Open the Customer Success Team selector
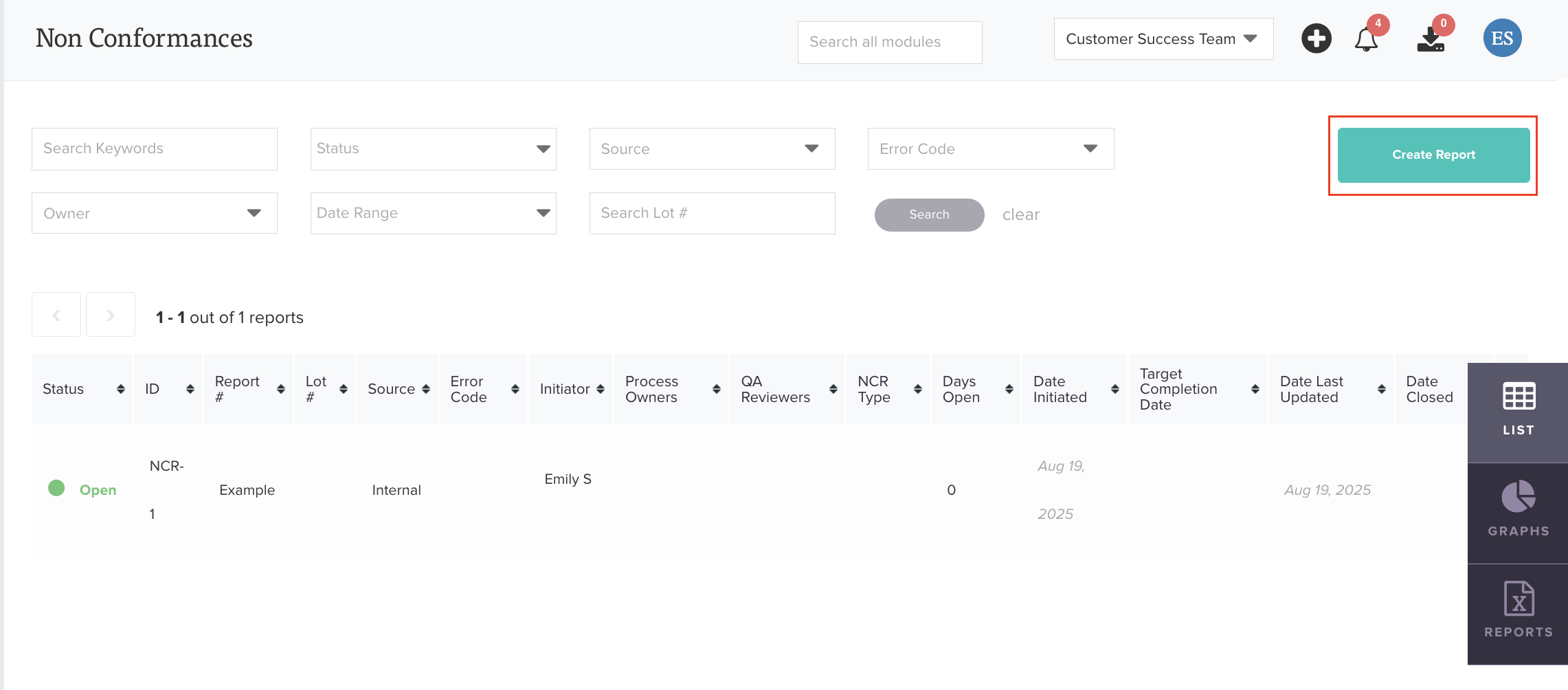 1163,39
